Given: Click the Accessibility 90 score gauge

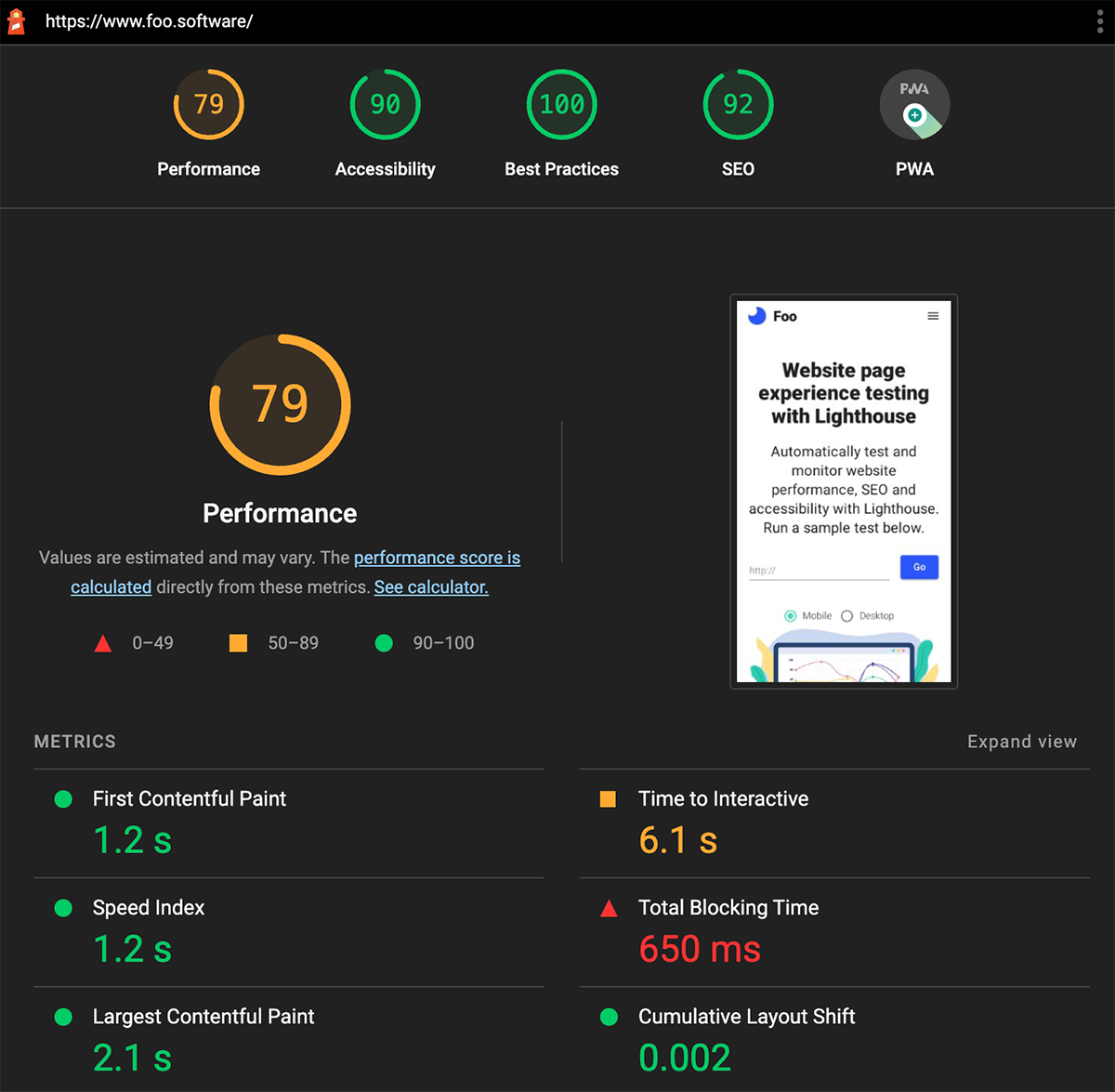Looking at the screenshot, I should click(x=386, y=104).
